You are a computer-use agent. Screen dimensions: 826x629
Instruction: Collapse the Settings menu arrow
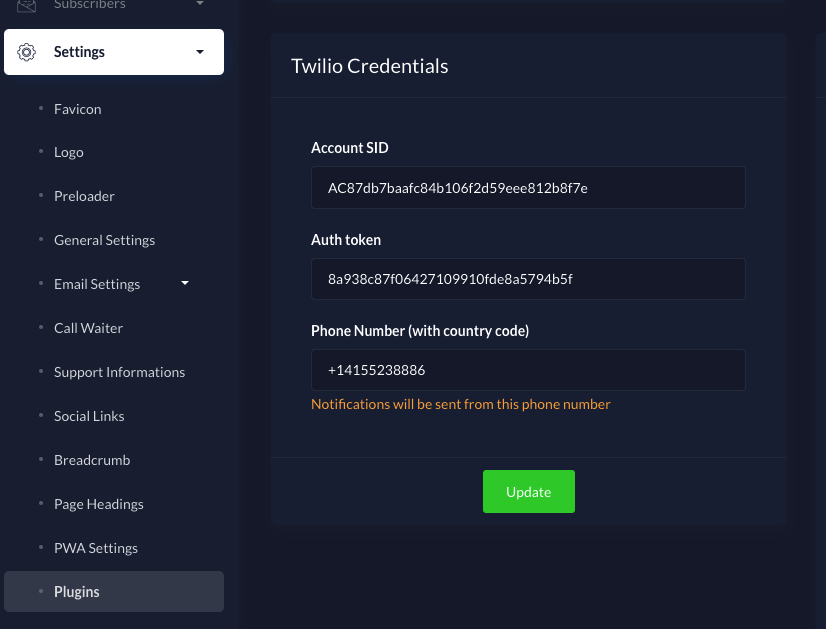(200, 52)
